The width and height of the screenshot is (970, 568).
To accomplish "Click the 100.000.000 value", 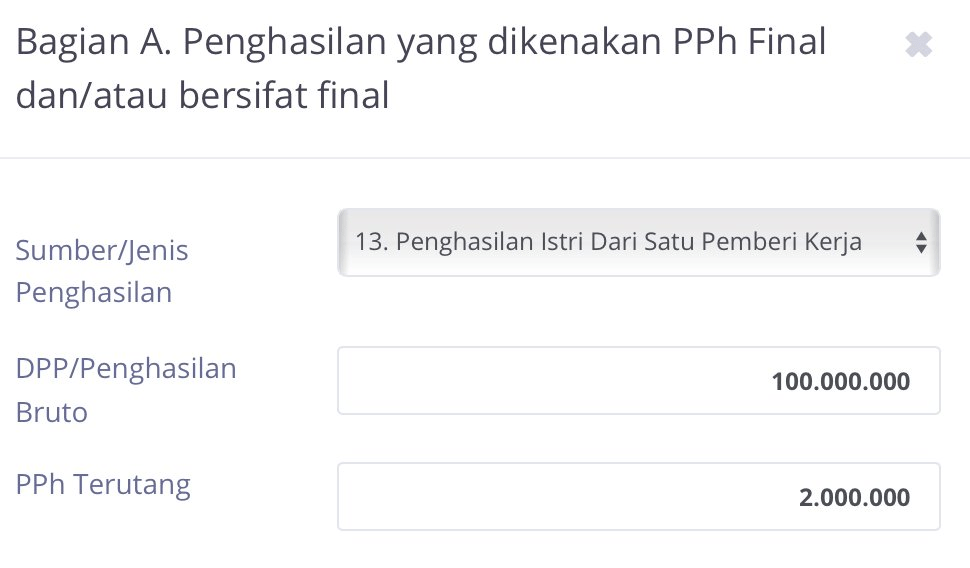I will (840, 381).
